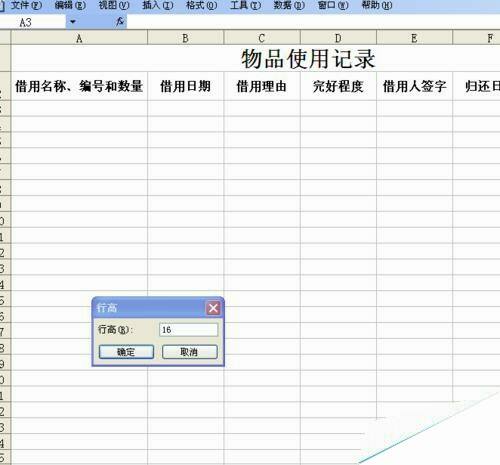Viewport: 500px width, 465px height.
Task: Open the 工具 (Tools) menu
Action: coord(245,5)
